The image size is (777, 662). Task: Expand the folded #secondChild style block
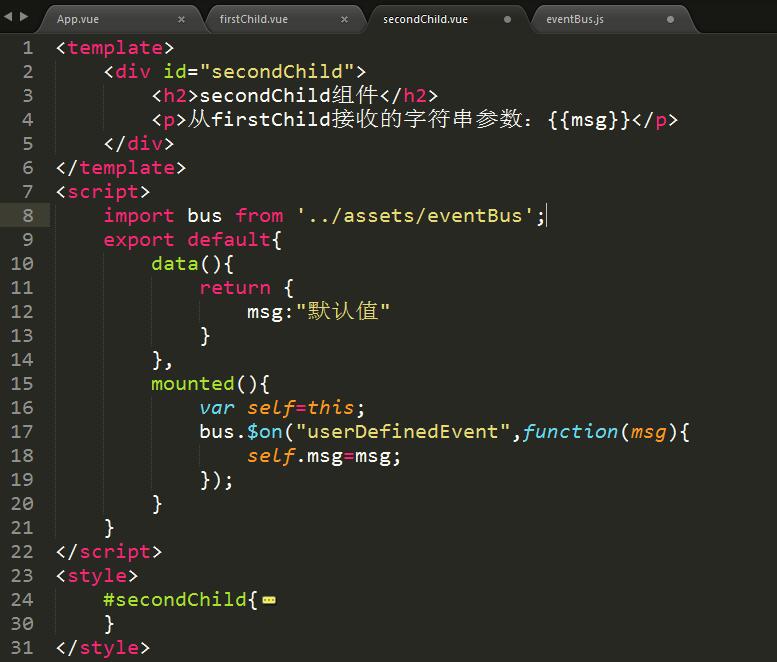pos(269,601)
